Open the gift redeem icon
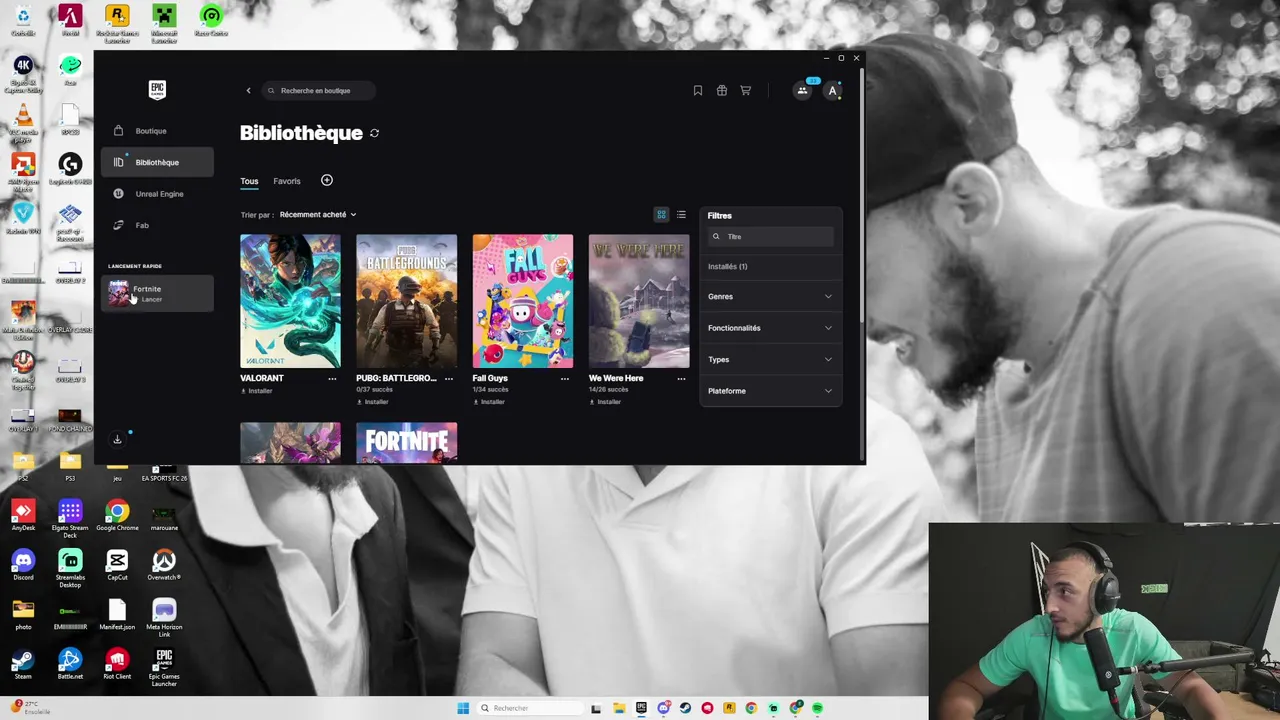 (722, 91)
